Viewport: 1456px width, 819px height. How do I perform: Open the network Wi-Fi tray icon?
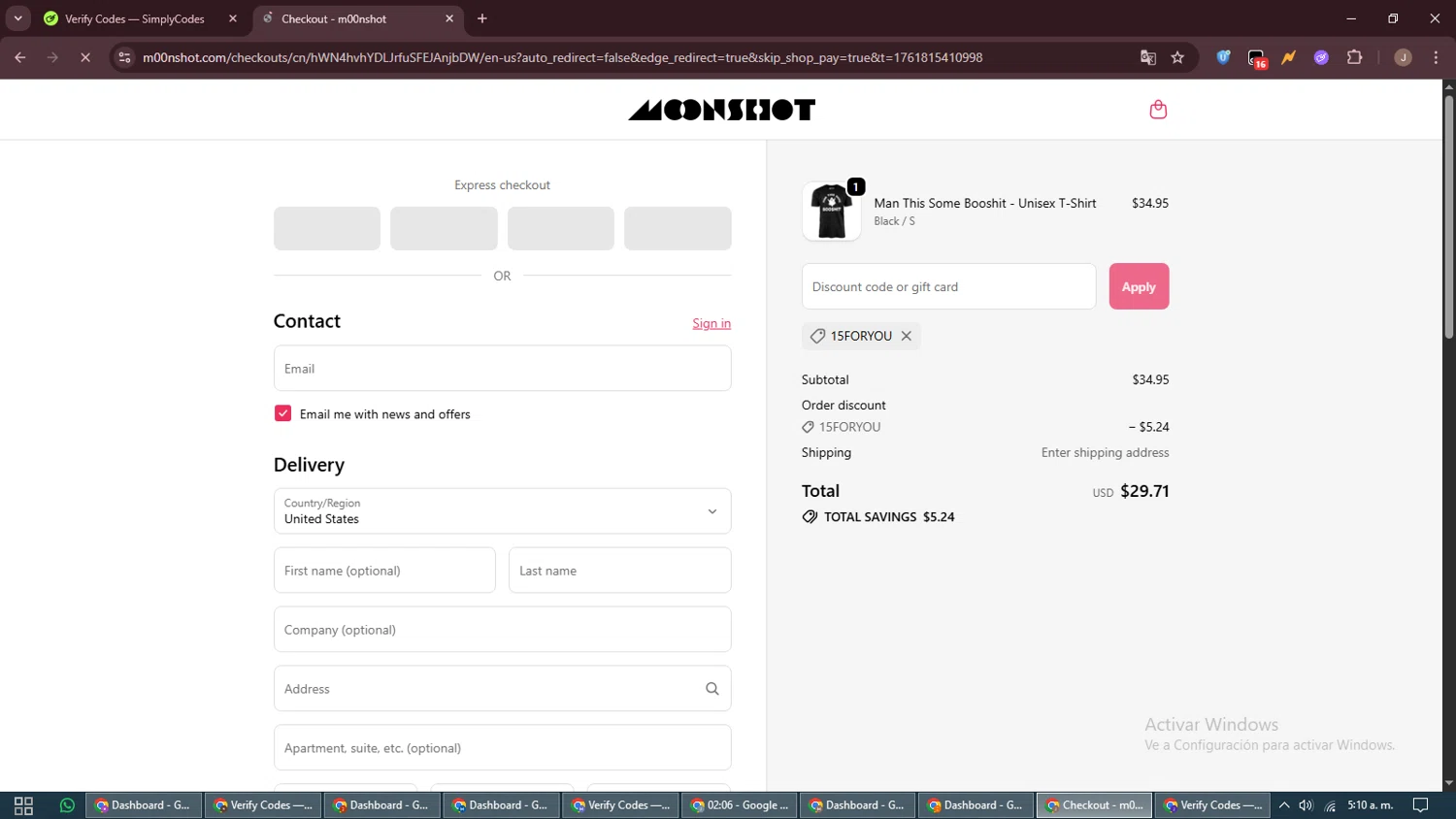[x=1330, y=805]
